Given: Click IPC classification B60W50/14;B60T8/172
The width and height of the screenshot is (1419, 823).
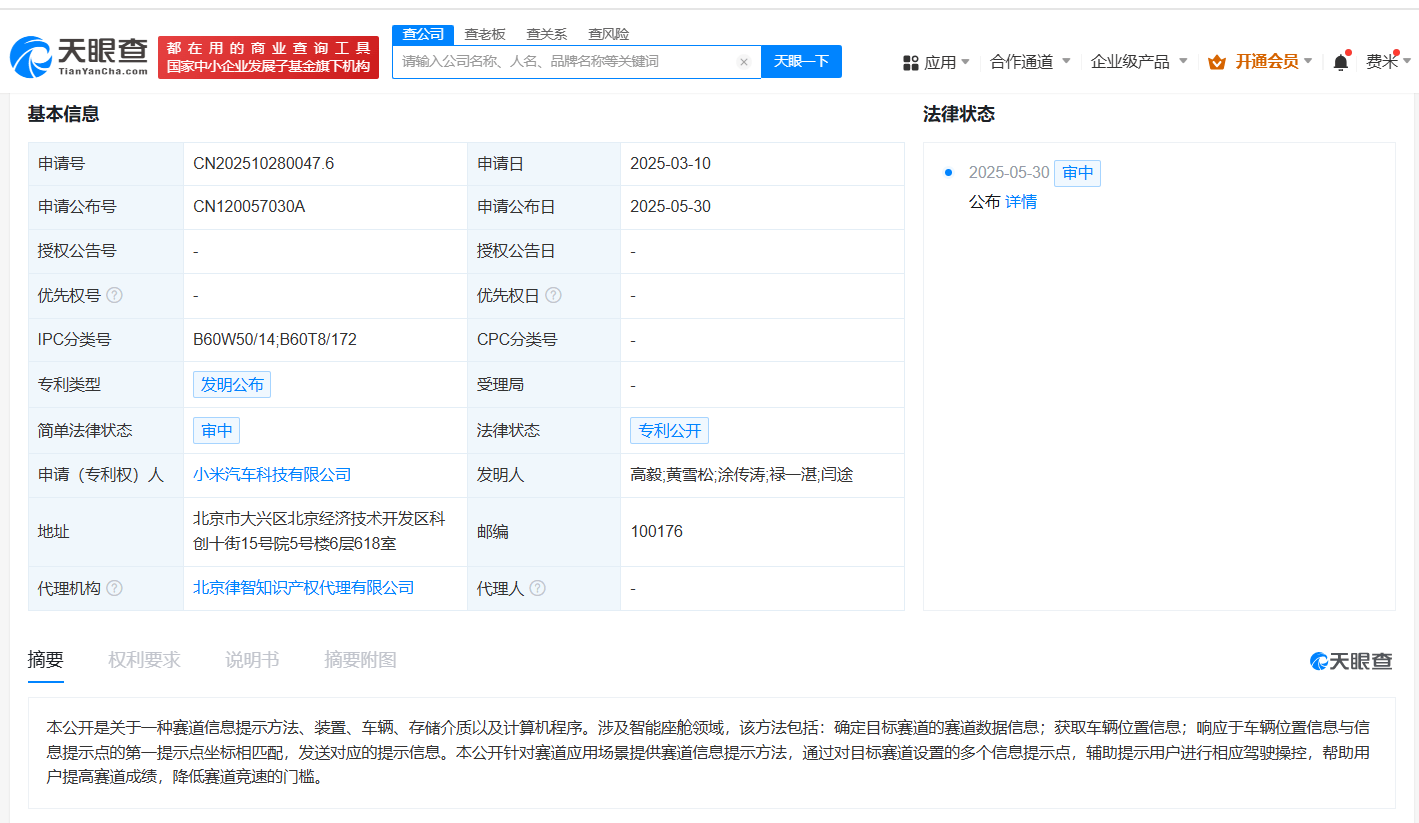Looking at the screenshot, I should pos(275,339).
